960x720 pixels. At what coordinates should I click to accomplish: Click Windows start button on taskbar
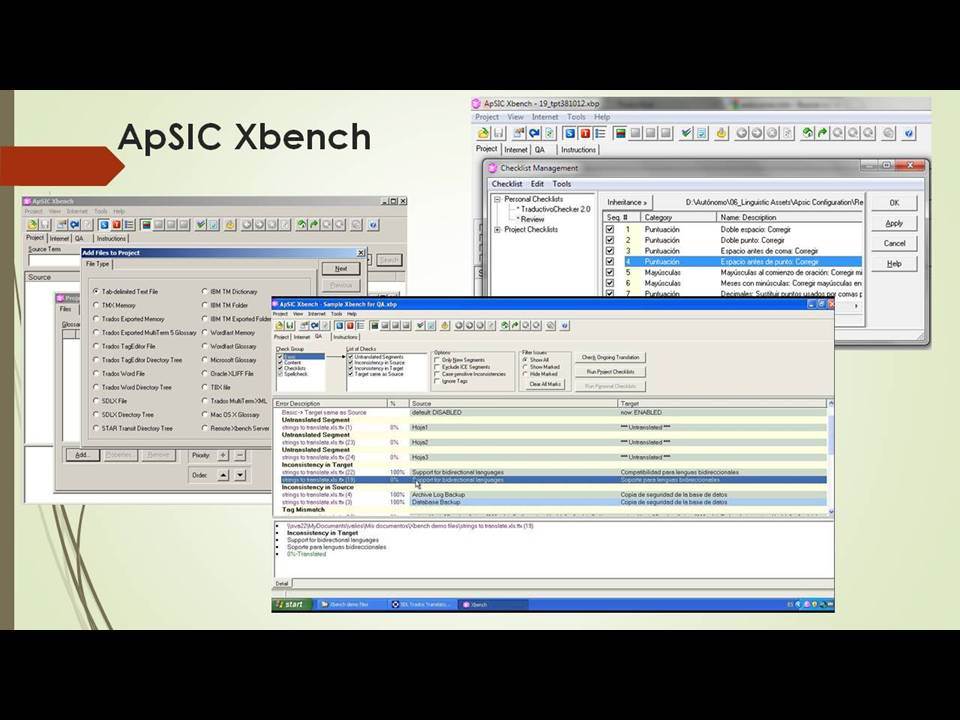291,604
